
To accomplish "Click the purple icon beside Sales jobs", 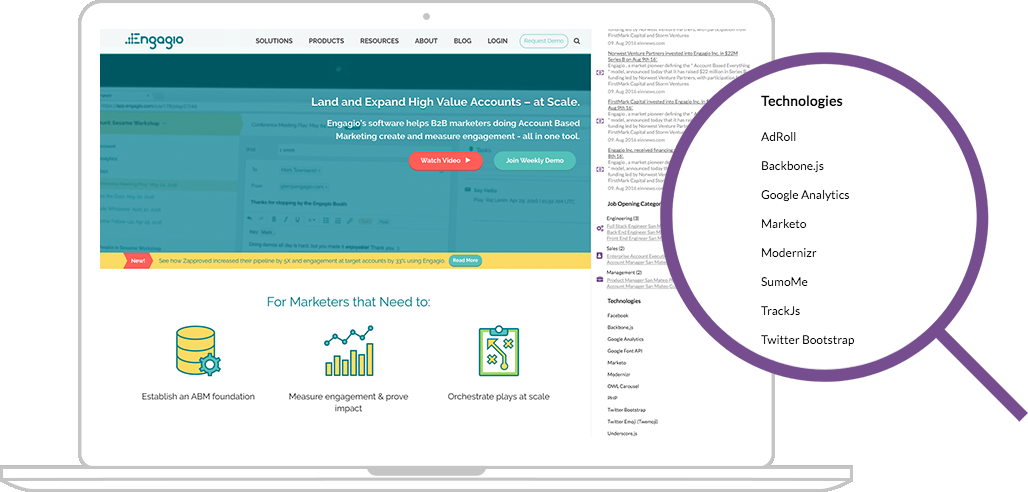I will tap(599, 255).
